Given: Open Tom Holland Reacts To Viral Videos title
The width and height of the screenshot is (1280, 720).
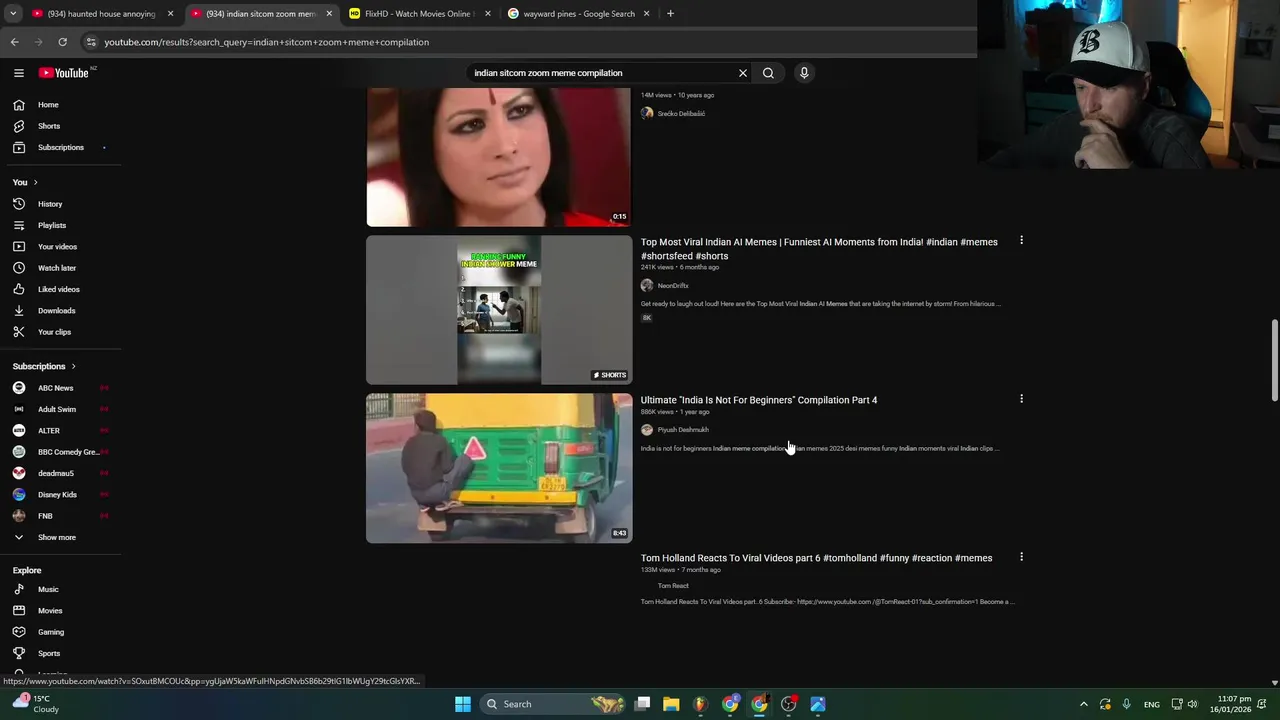Looking at the screenshot, I should tap(816, 558).
